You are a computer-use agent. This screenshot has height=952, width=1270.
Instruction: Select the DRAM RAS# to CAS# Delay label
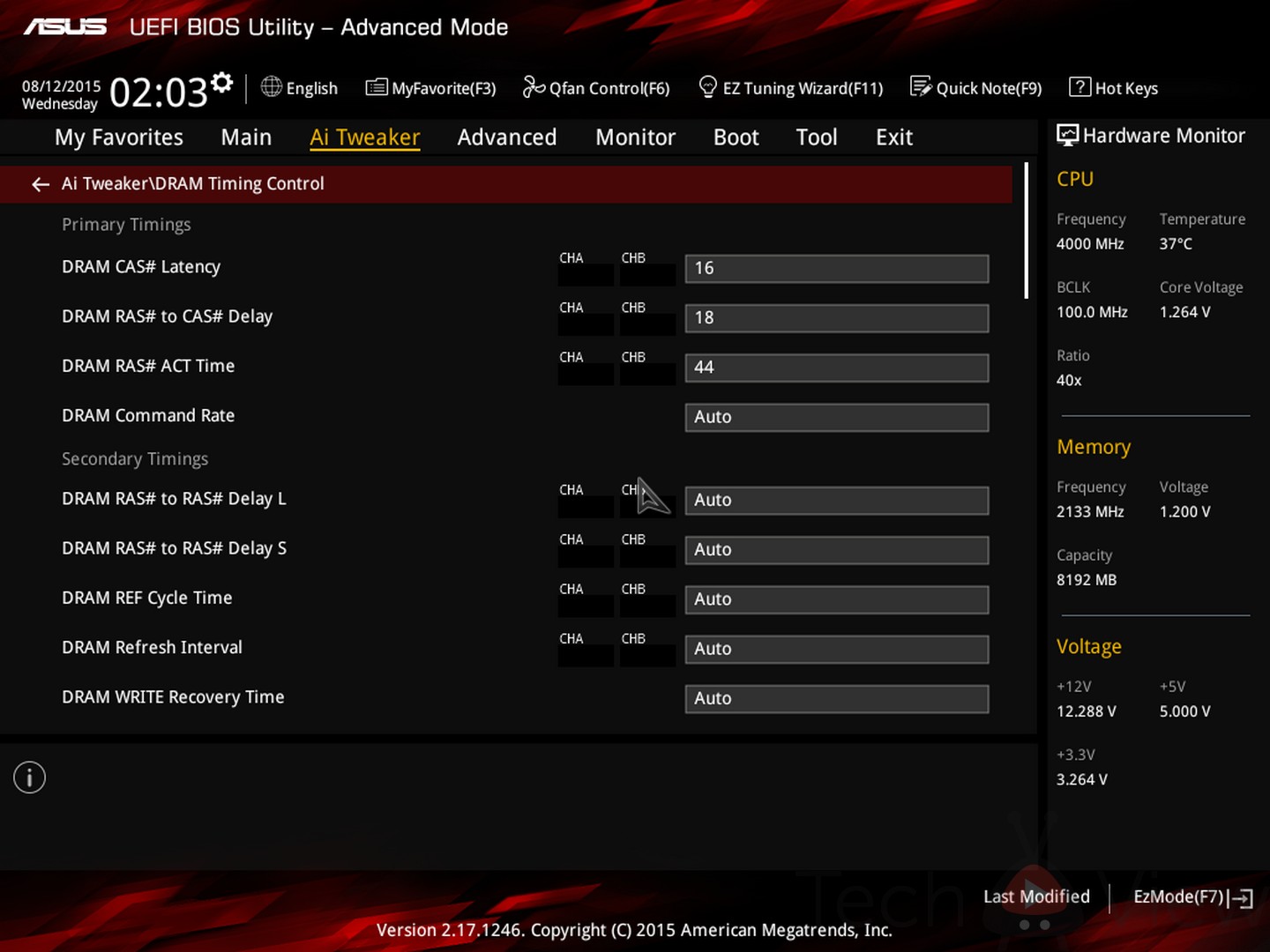pos(167,316)
